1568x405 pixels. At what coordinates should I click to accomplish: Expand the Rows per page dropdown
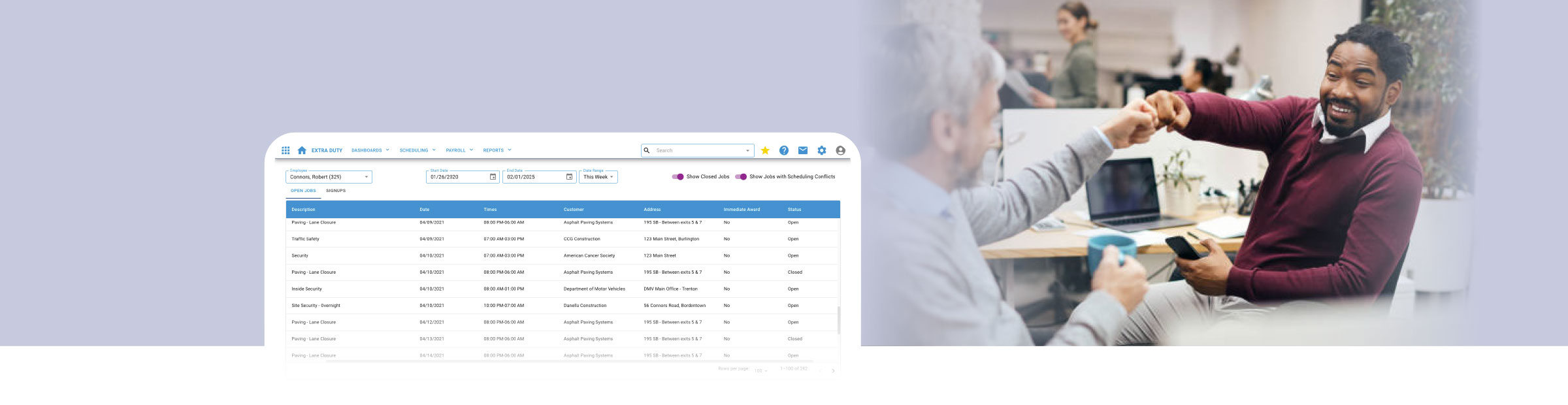click(761, 370)
